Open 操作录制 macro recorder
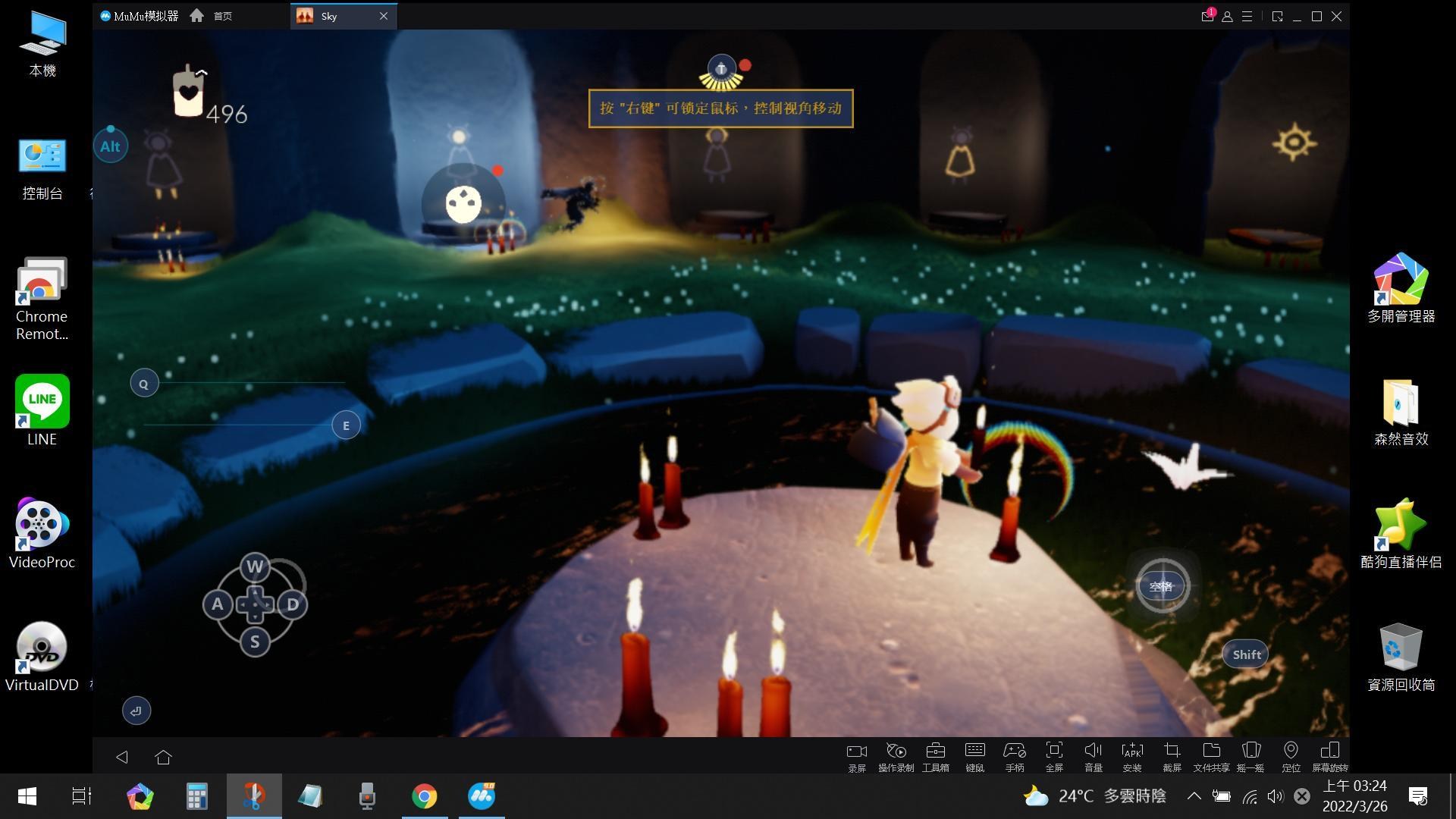This screenshot has height=819, width=1456. [x=896, y=756]
